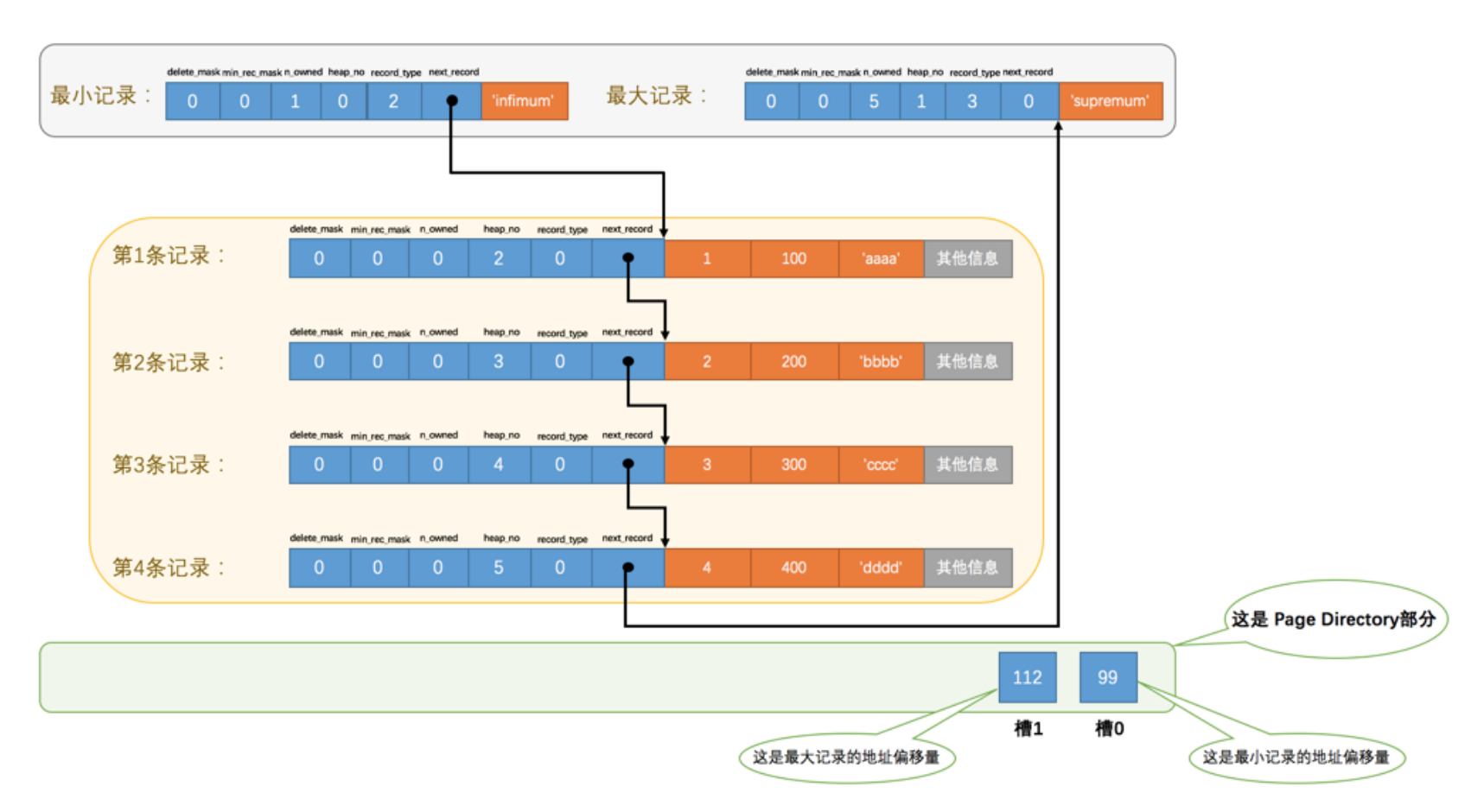1484x812 pixels.
Task: Click the 这是 Page Directory部分 callout
Action: (x=1334, y=619)
